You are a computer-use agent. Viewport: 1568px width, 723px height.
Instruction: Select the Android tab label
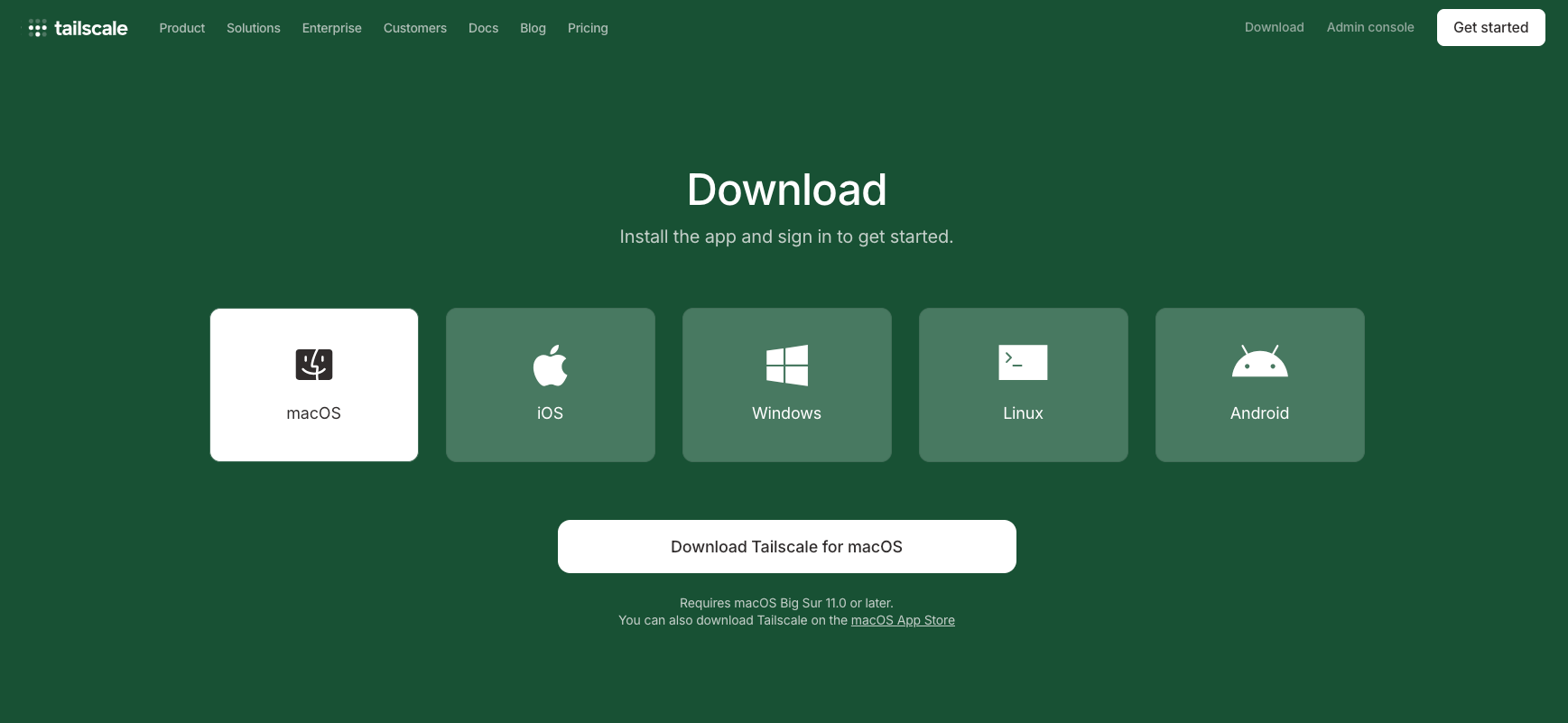tap(1260, 413)
